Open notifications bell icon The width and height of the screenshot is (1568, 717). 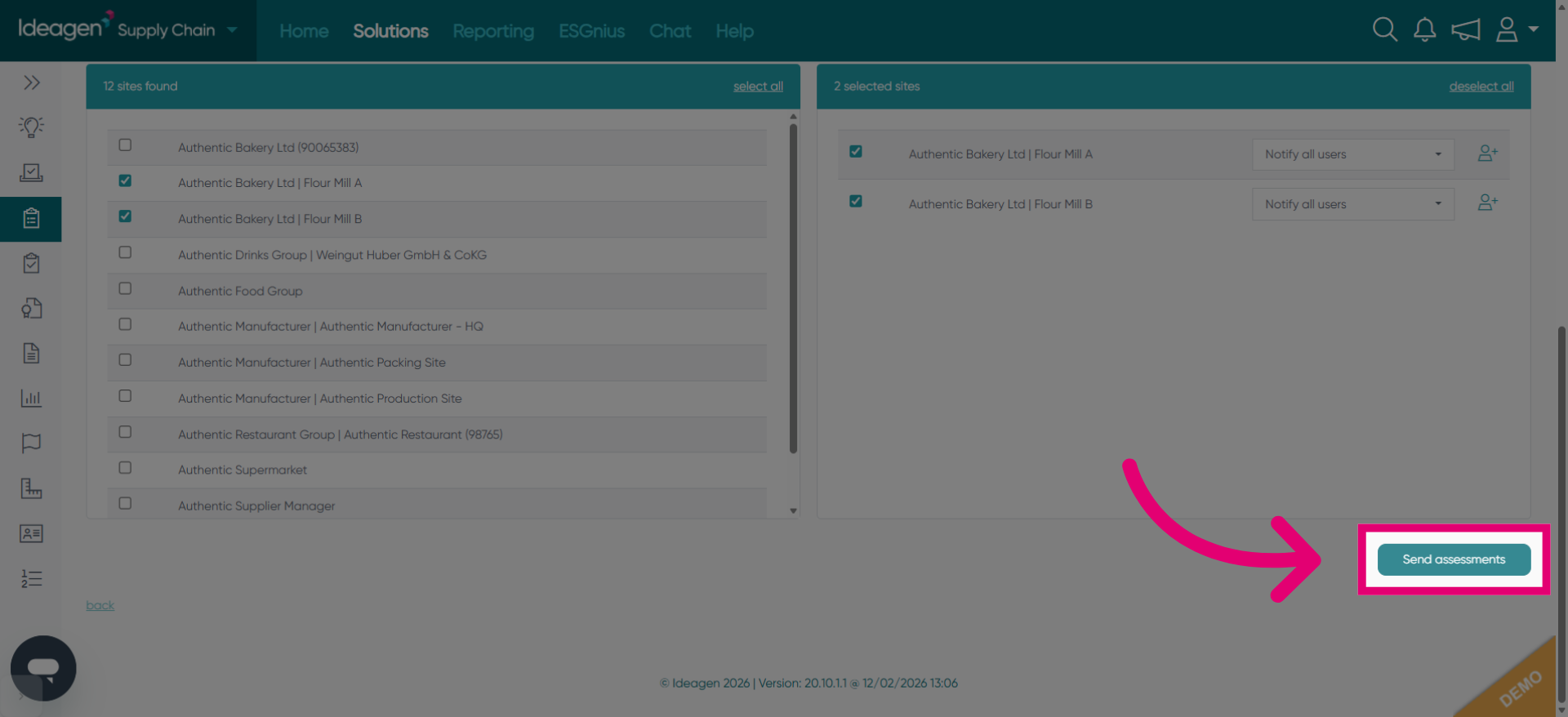click(1424, 30)
